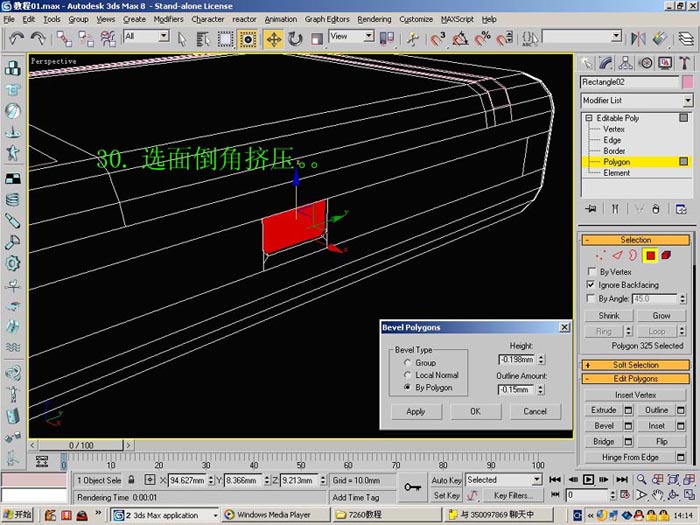Select the Border sub-object level in stack

tap(614, 151)
